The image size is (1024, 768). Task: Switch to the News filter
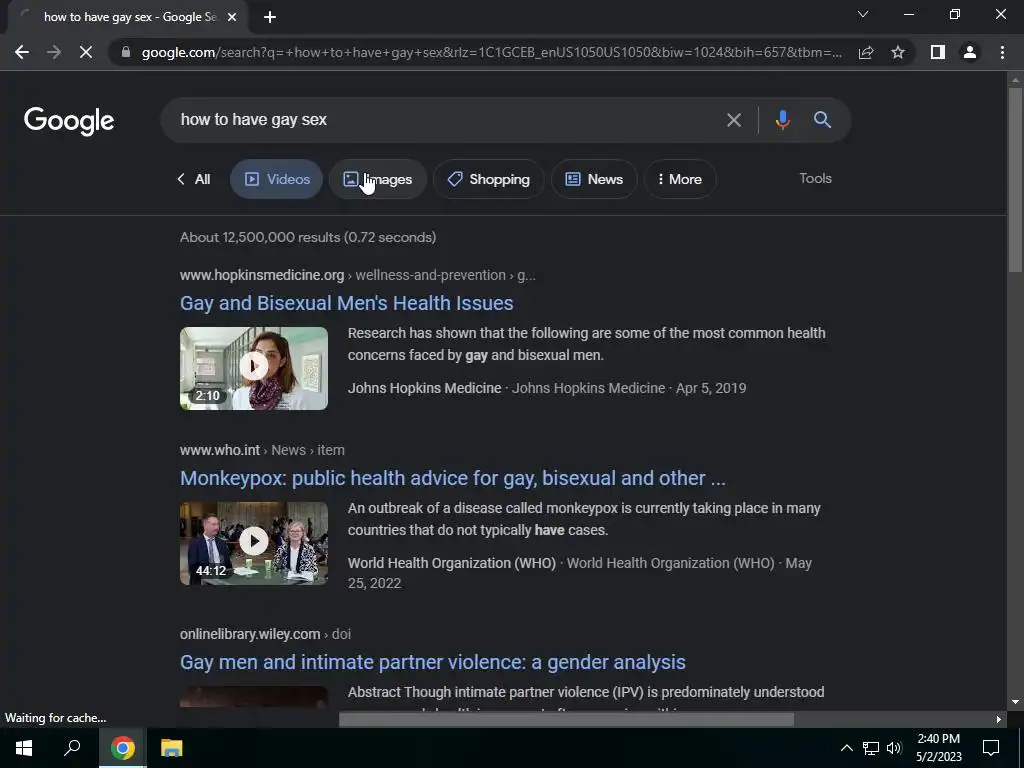(x=594, y=179)
